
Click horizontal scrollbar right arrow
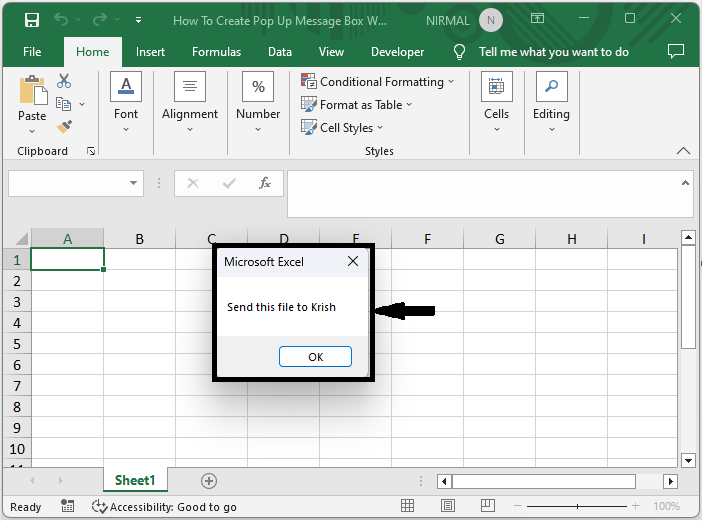pos(670,482)
